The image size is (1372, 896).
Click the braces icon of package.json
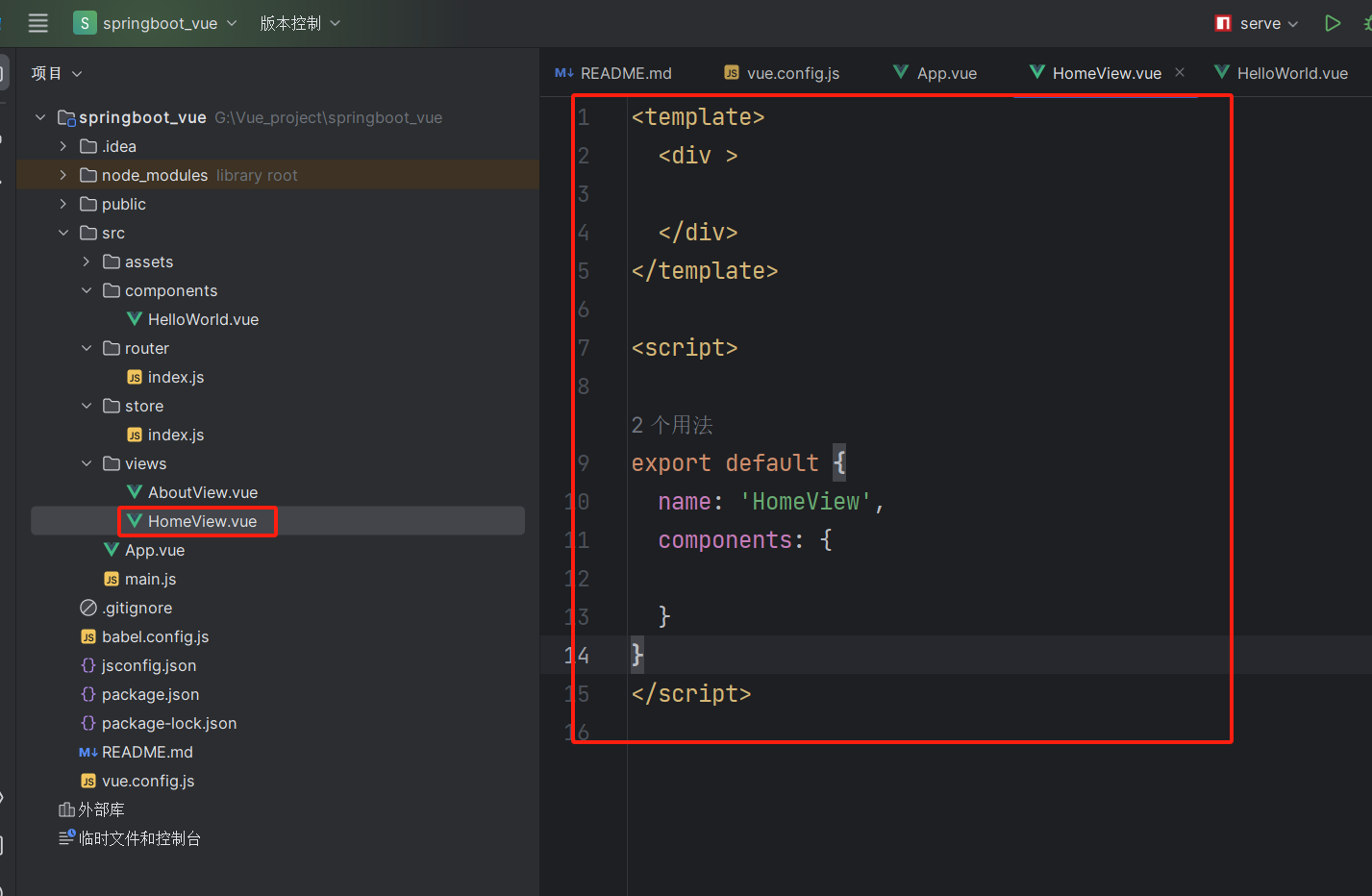88,694
